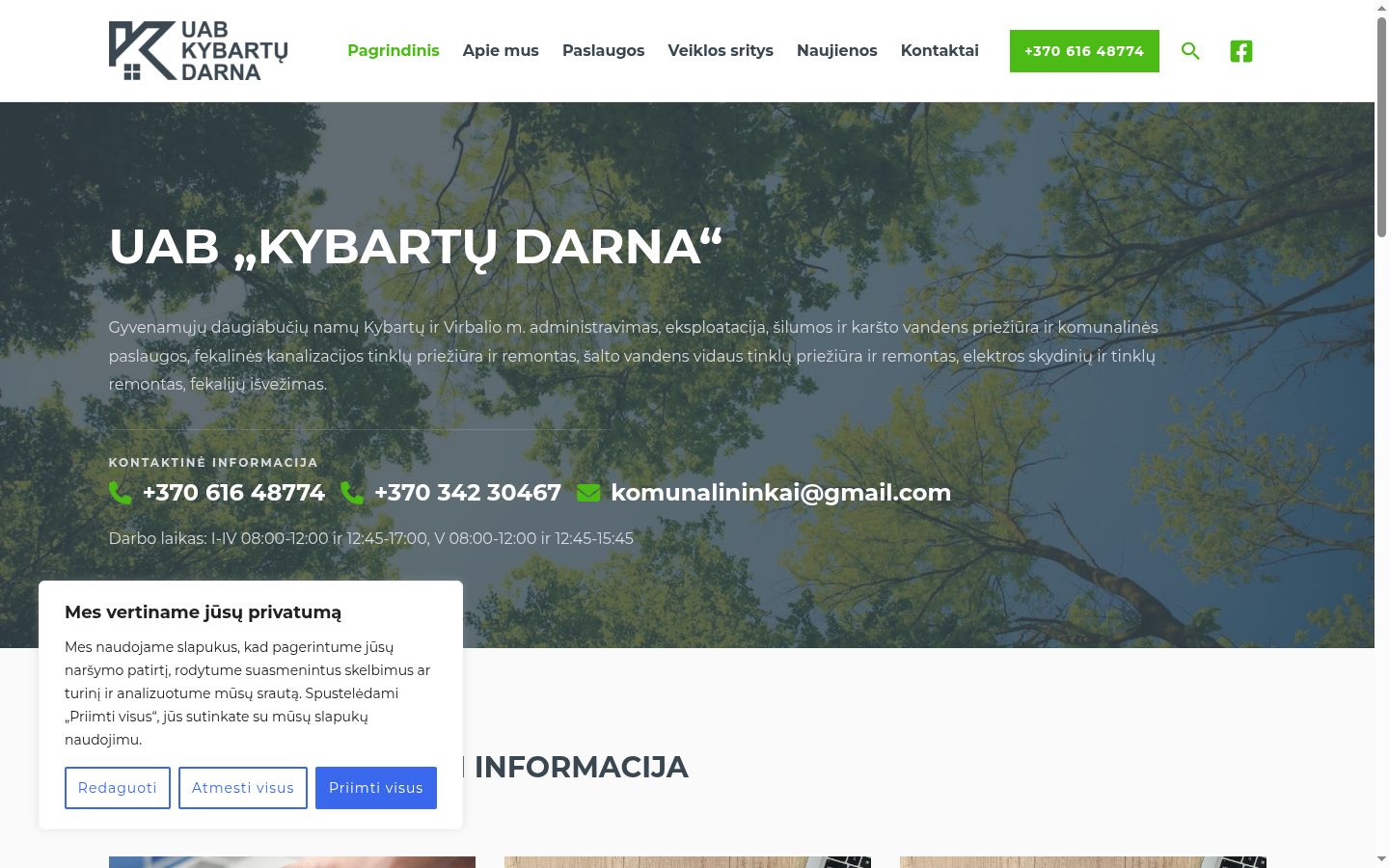1389x868 pixels.
Task: Click the scrollbar up arrow
Action: pos(1381,8)
